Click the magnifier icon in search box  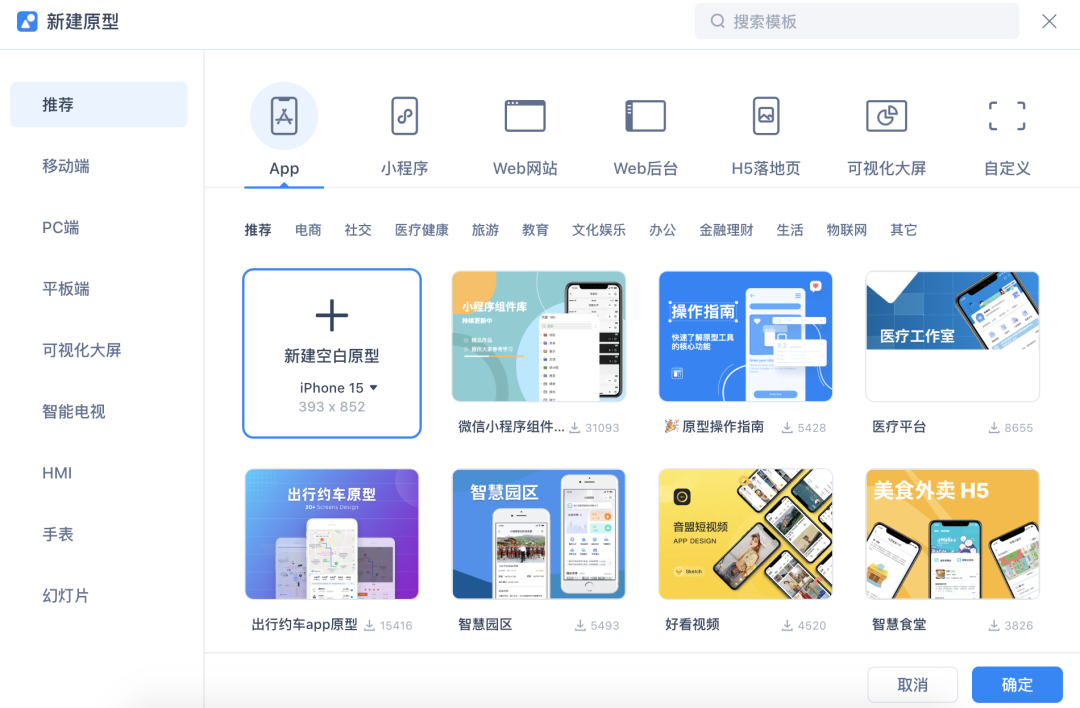pos(717,21)
